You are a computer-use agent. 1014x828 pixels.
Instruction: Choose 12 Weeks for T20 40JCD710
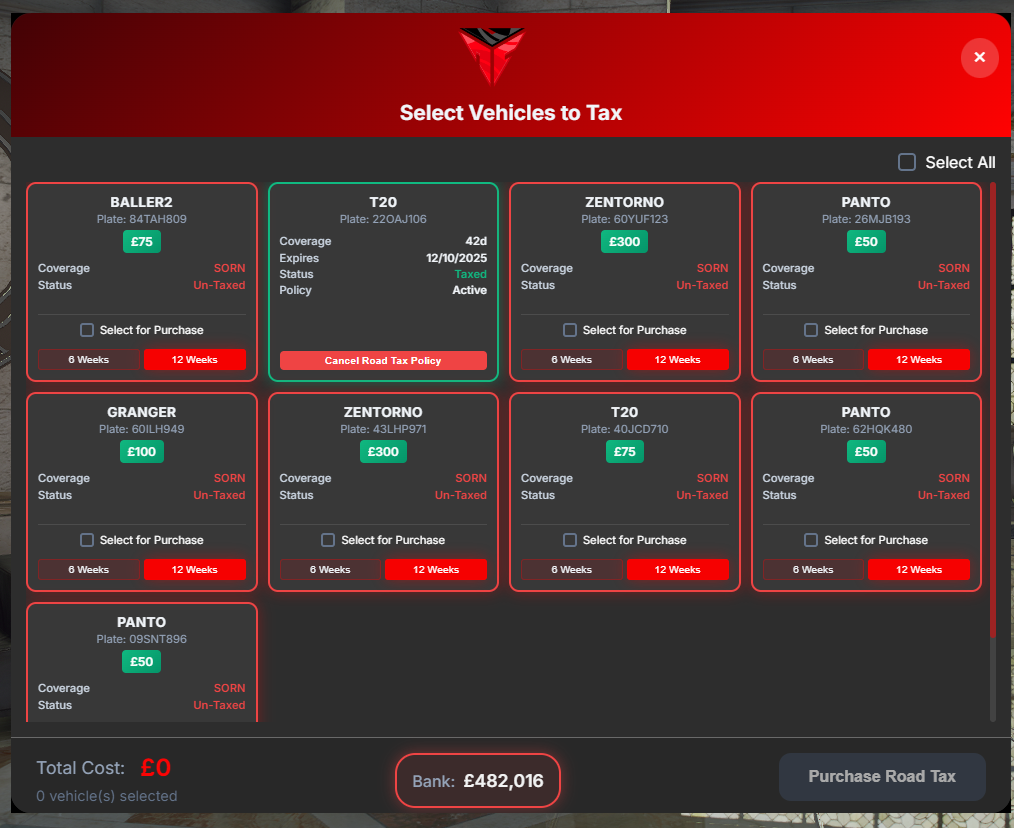coord(678,570)
